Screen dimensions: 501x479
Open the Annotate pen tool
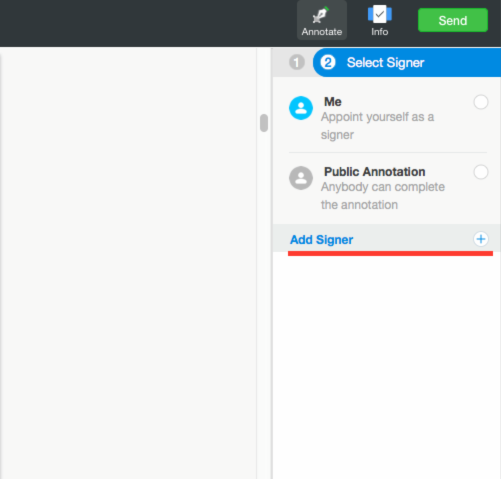coord(321,15)
